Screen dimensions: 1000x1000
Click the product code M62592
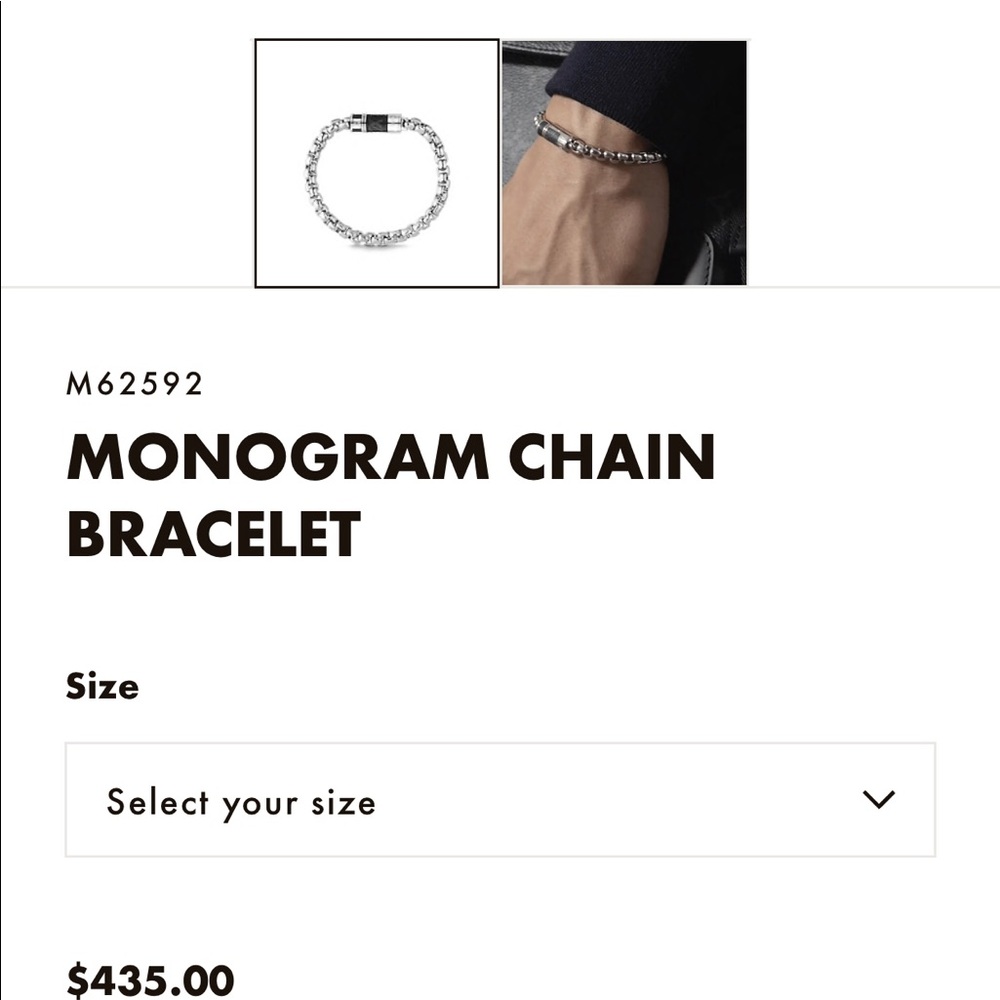(135, 383)
